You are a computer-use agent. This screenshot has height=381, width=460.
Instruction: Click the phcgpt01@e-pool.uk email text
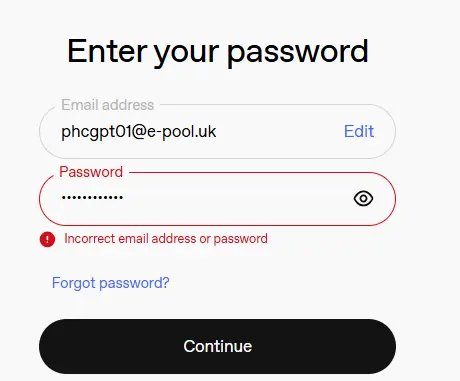pyautogui.click(x=139, y=132)
